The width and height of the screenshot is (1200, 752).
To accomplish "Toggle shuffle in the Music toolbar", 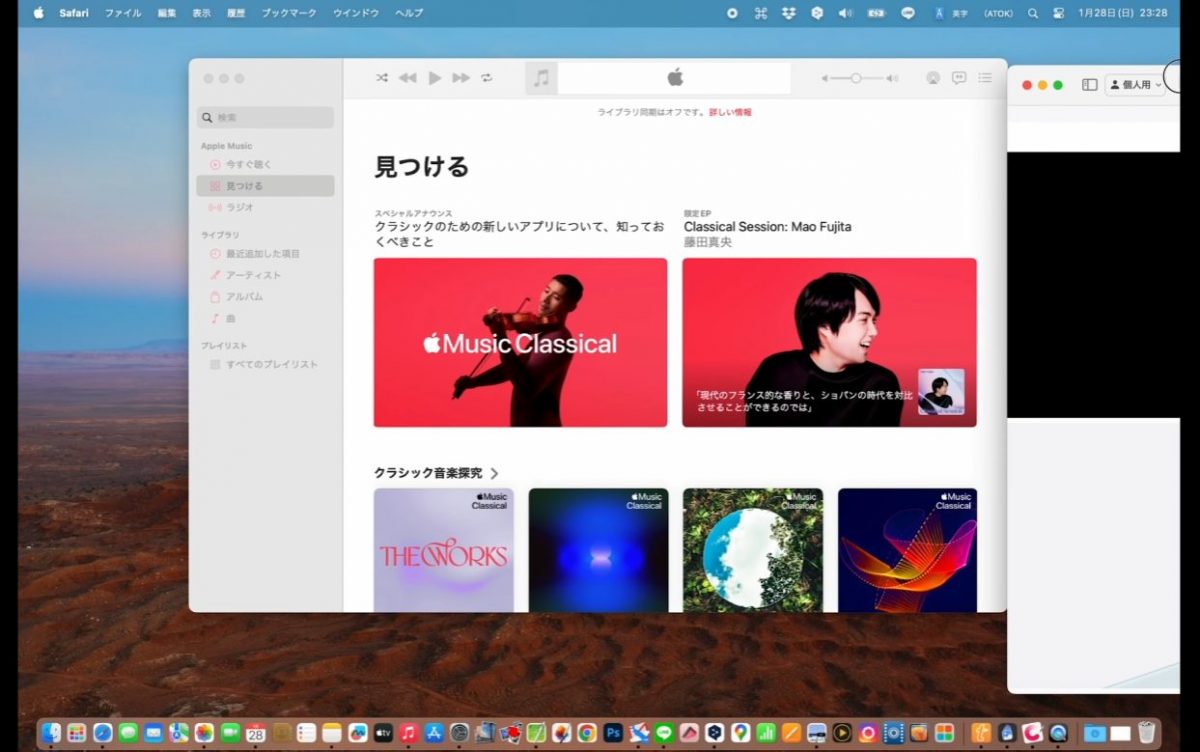I will 382,78.
